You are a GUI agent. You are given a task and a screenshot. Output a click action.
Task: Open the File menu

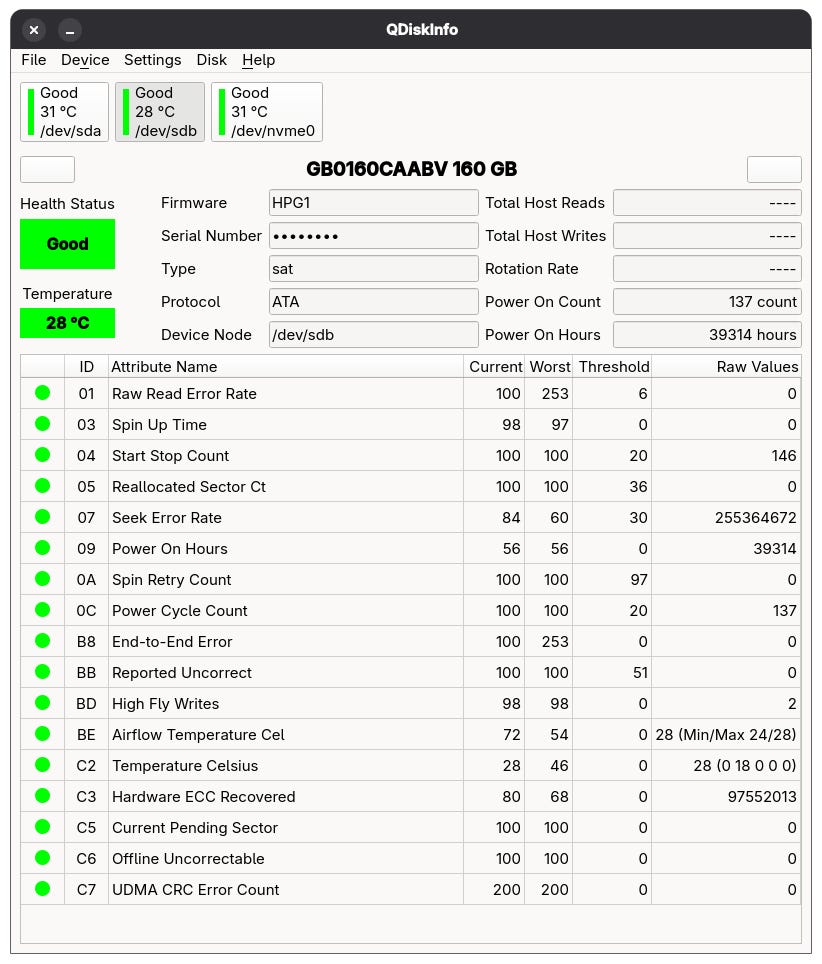point(34,60)
